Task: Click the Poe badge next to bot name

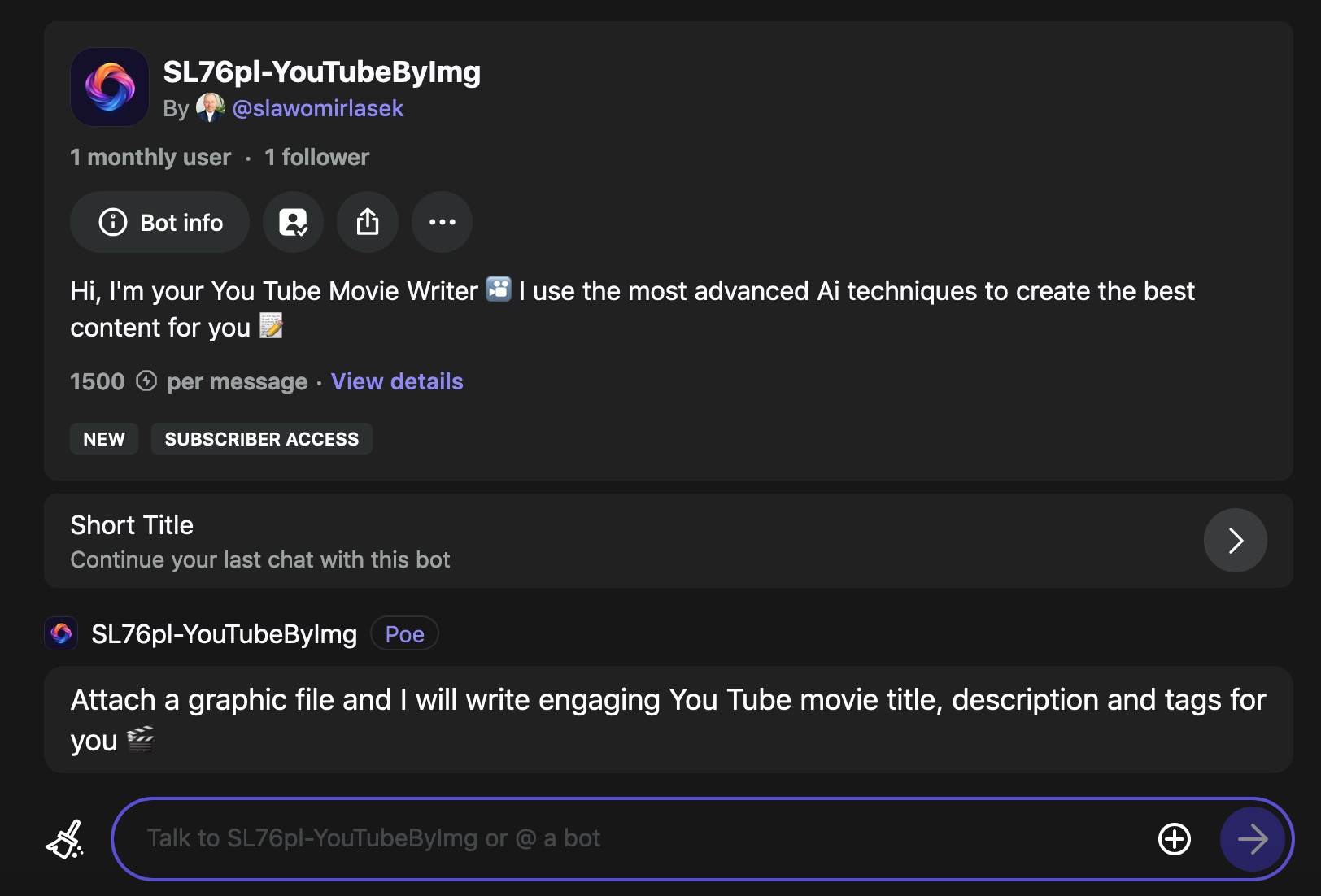Action: click(404, 634)
